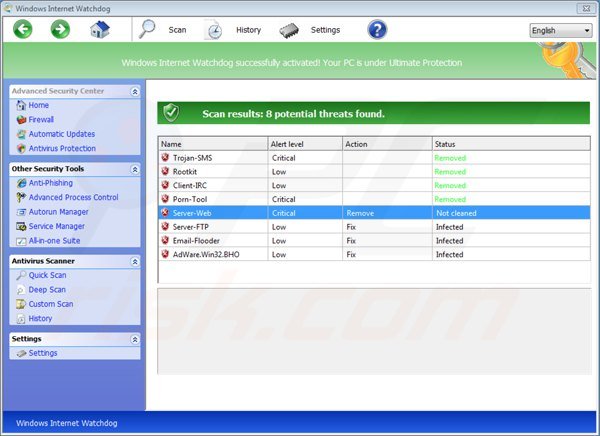Click the Service Manager icon
Image resolution: width=600 pixels, height=436 pixels.
click(x=21, y=227)
